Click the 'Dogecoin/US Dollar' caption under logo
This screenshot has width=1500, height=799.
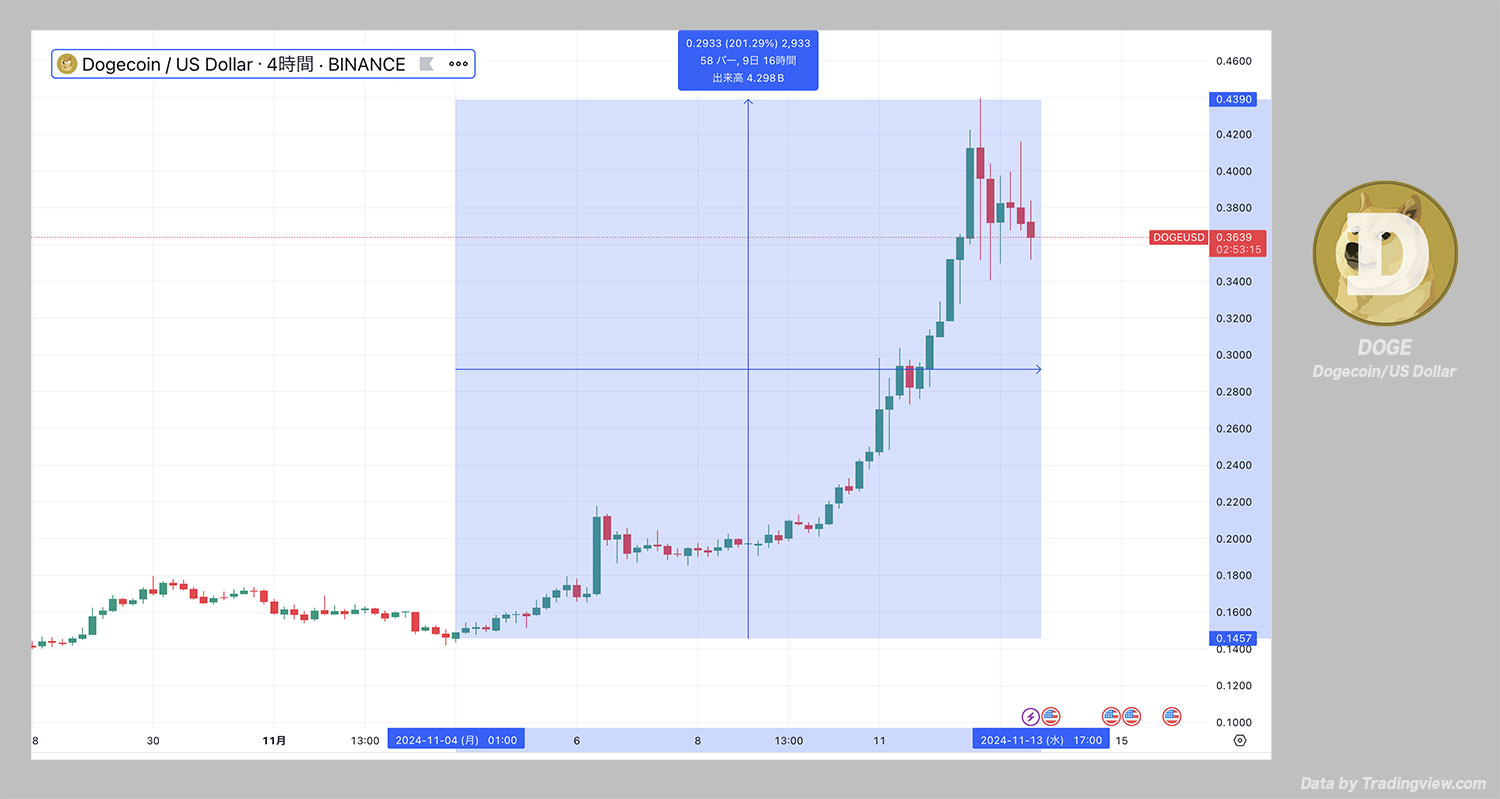coord(1384,371)
